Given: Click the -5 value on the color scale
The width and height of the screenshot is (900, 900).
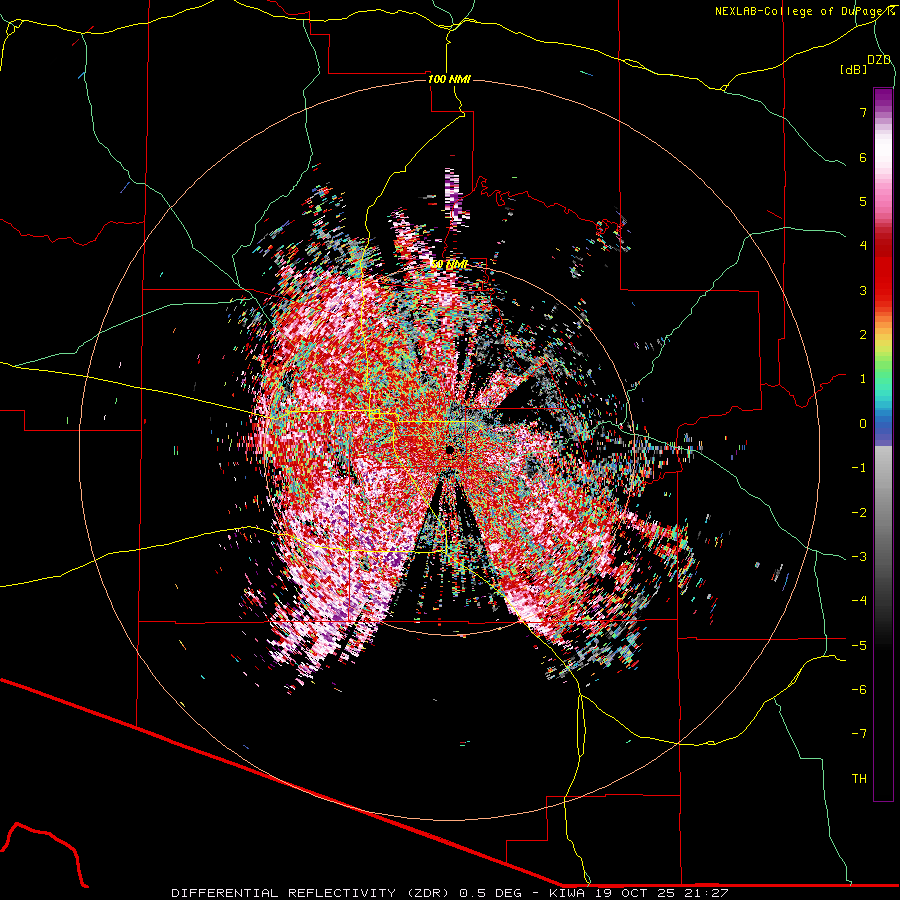Looking at the screenshot, I should tap(859, 646).
